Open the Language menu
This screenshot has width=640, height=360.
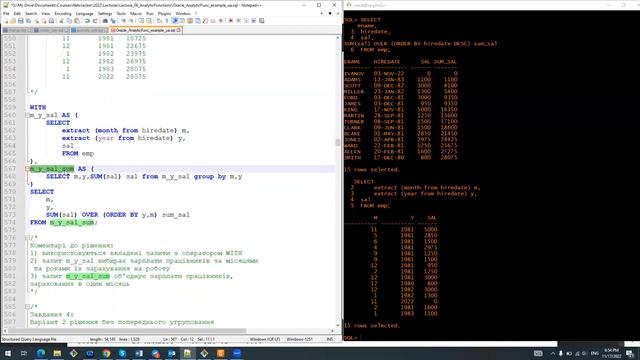pyautogui.click(x=84, y=13)
